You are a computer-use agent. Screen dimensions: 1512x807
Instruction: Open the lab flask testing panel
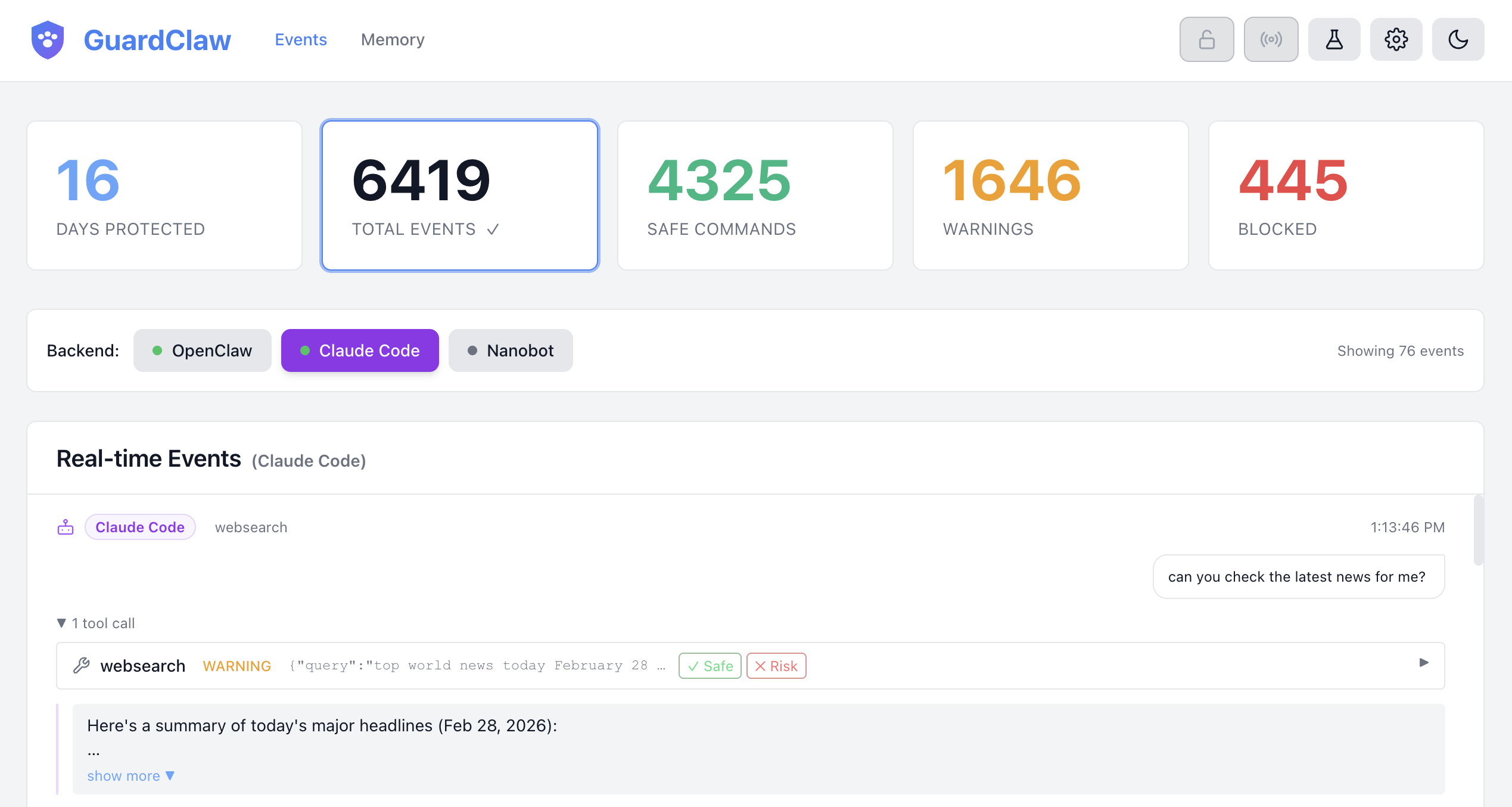click(x=1334, y=39)
